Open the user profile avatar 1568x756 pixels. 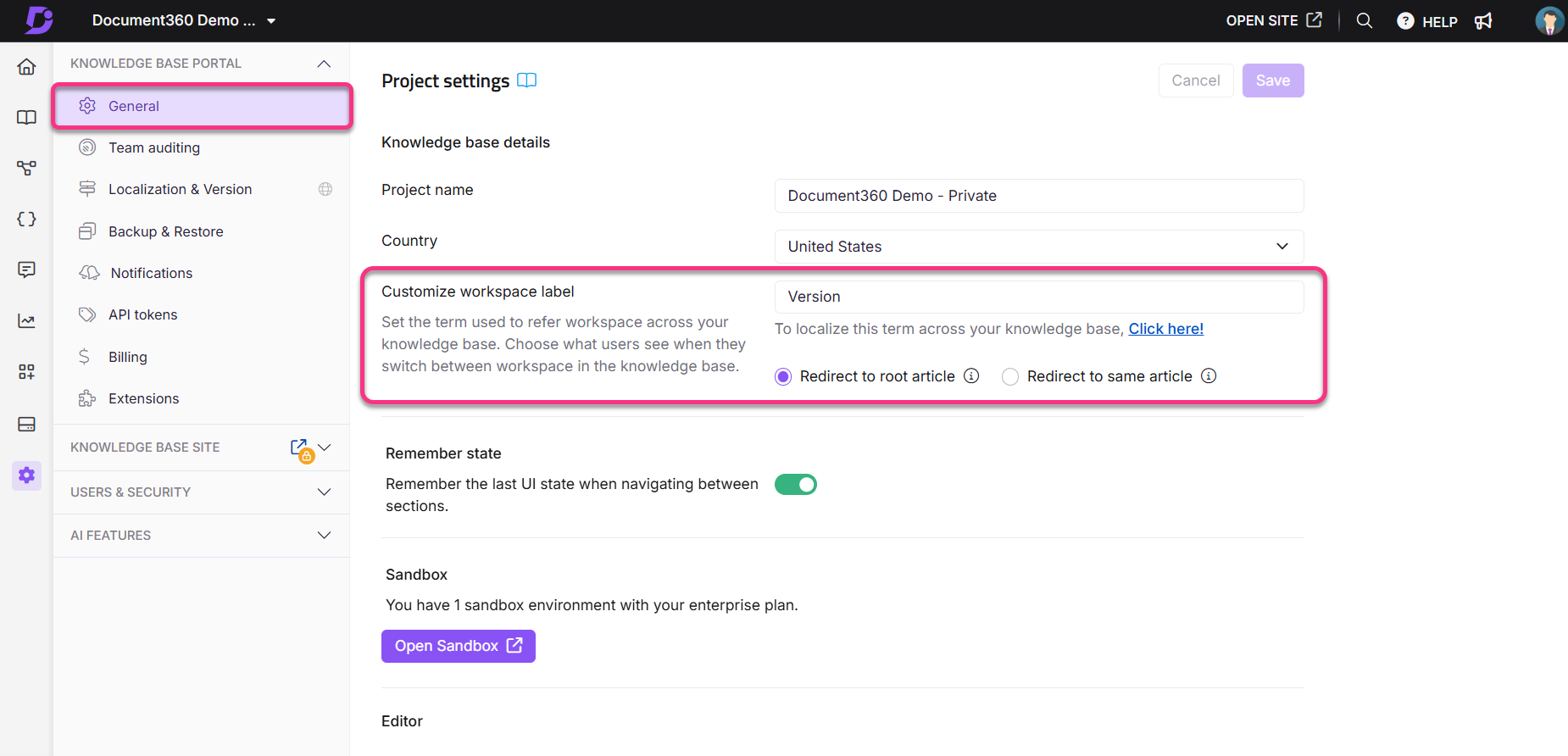pos(1549,20)
